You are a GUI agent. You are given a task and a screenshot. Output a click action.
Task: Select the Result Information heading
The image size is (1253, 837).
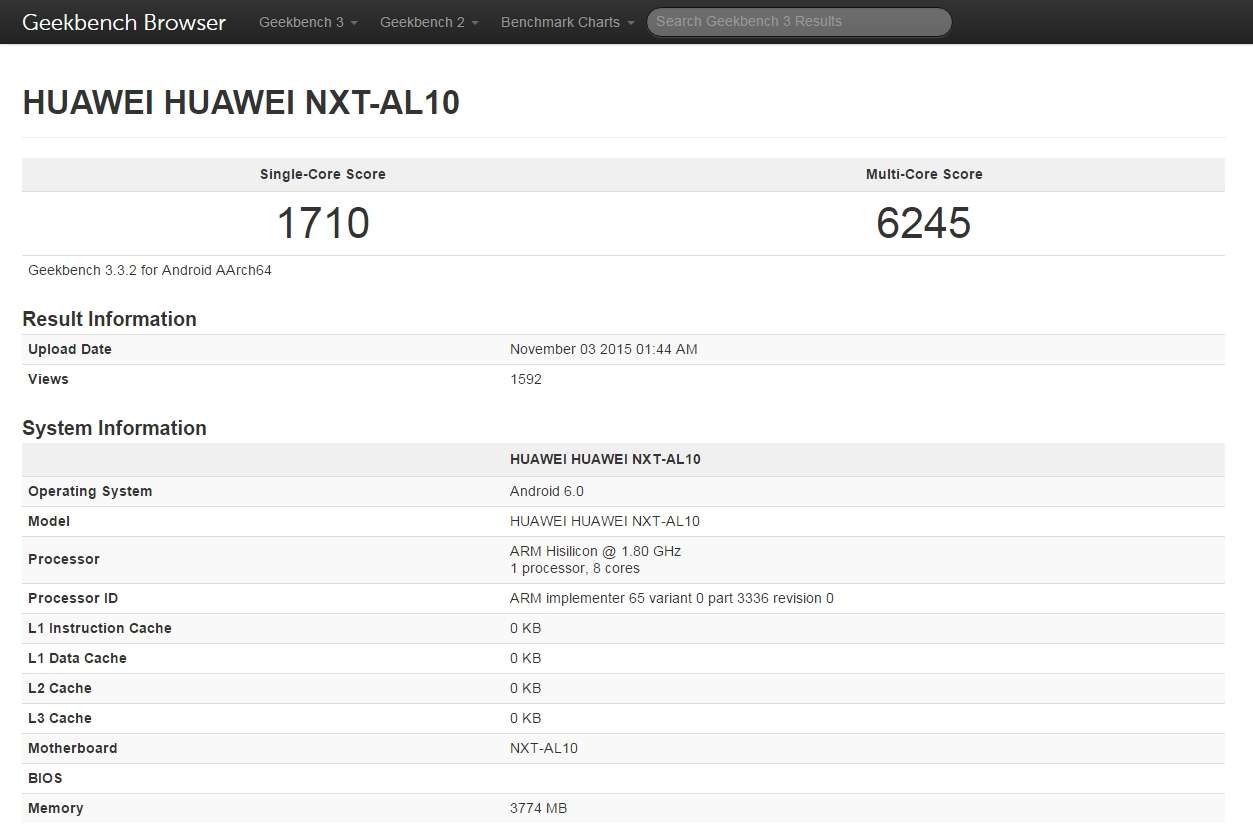coord(109,319)
